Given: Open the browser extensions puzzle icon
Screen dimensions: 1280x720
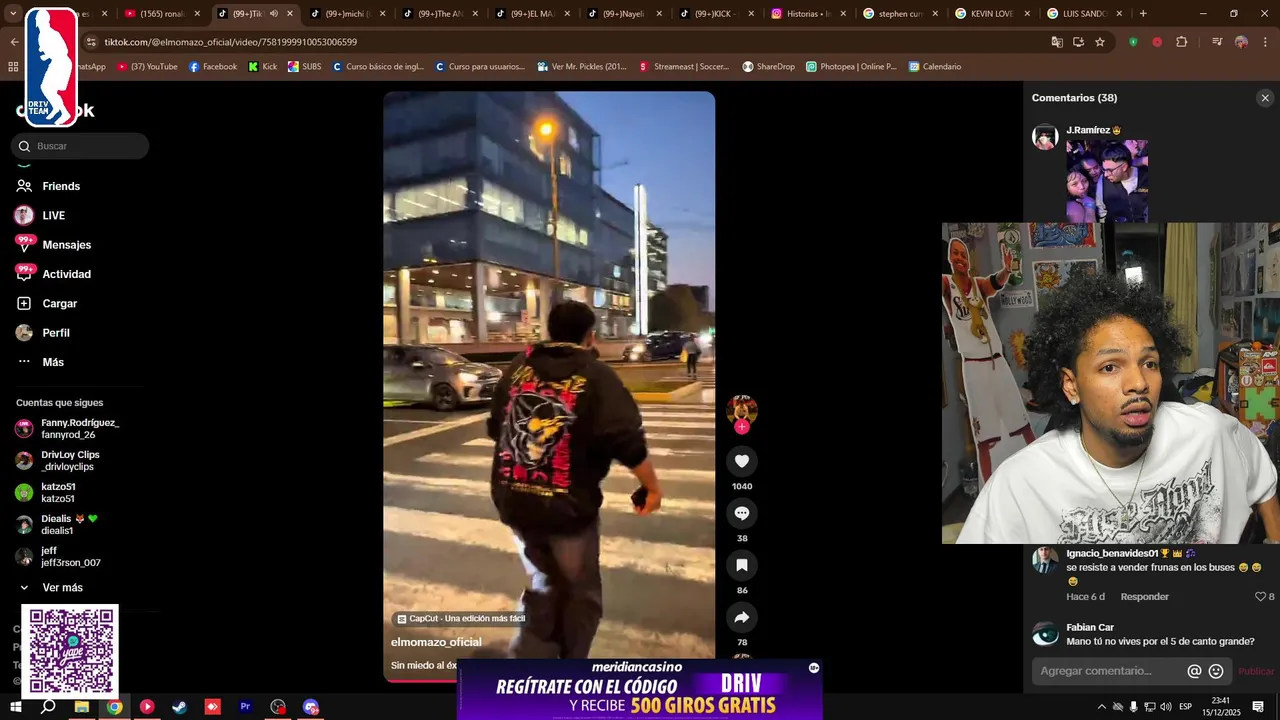Looking at the screenshot, I should [x=1182, y=42].
